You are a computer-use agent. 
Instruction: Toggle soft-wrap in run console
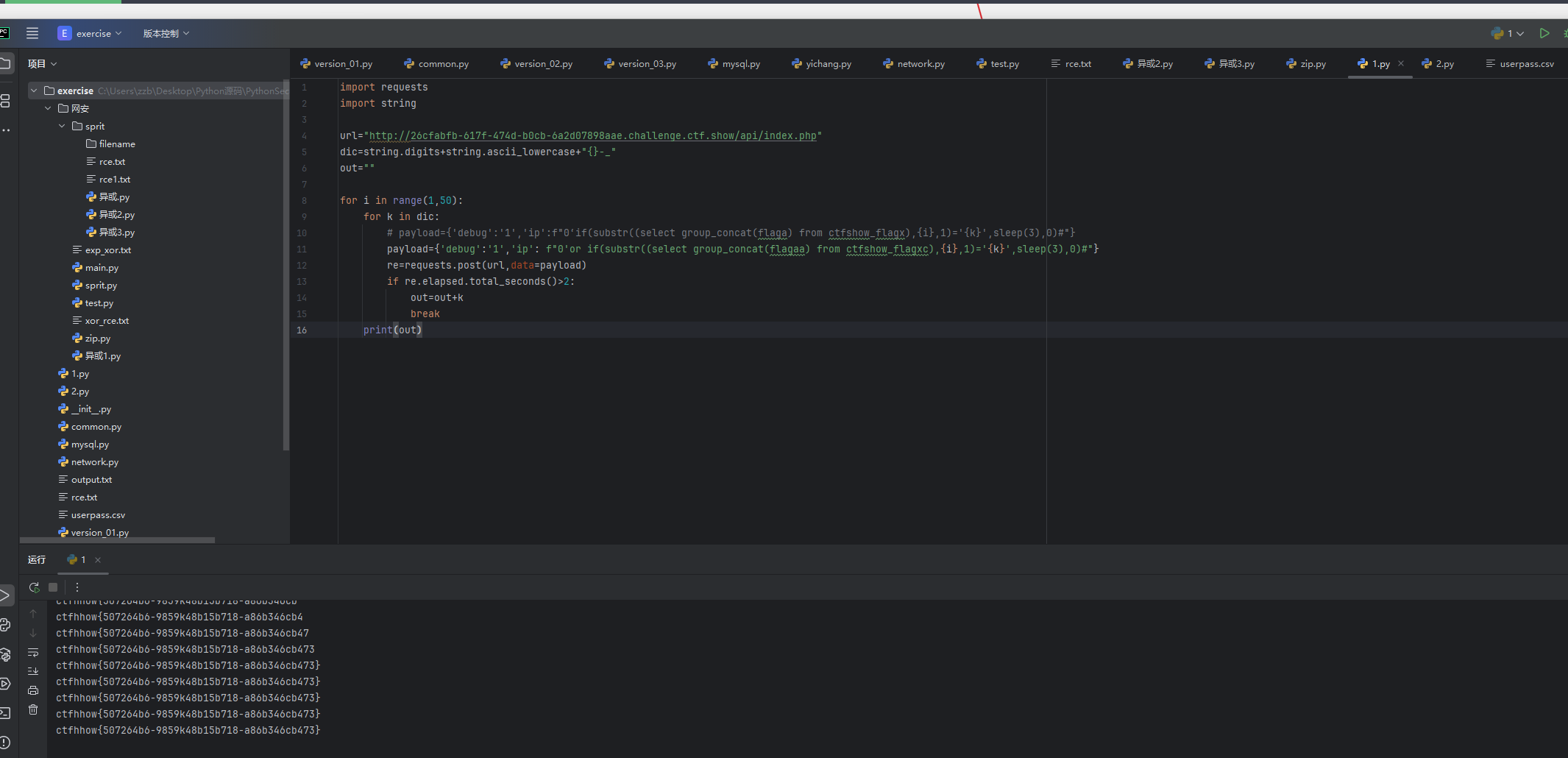pos(33,653)
